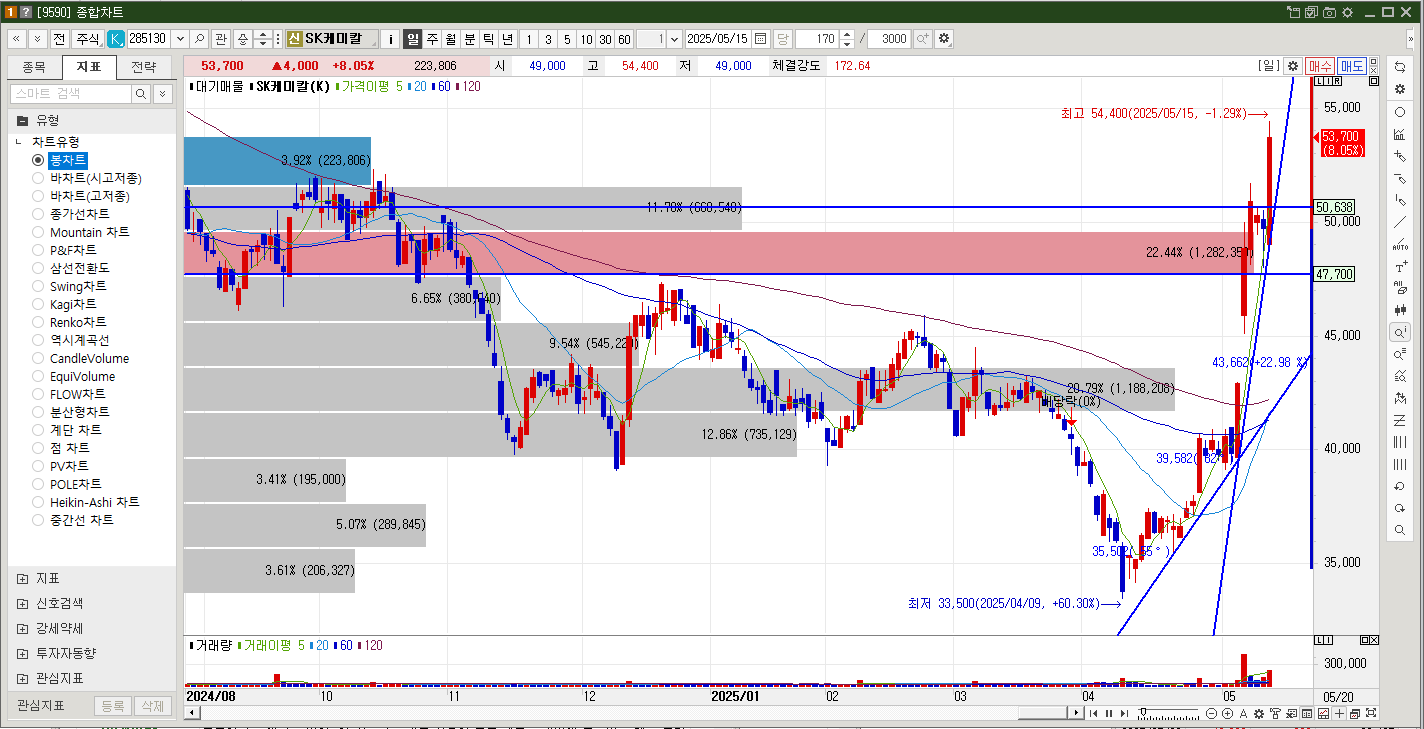Click the zoom-in plus icon in bottom bar

click(1227, 713)
